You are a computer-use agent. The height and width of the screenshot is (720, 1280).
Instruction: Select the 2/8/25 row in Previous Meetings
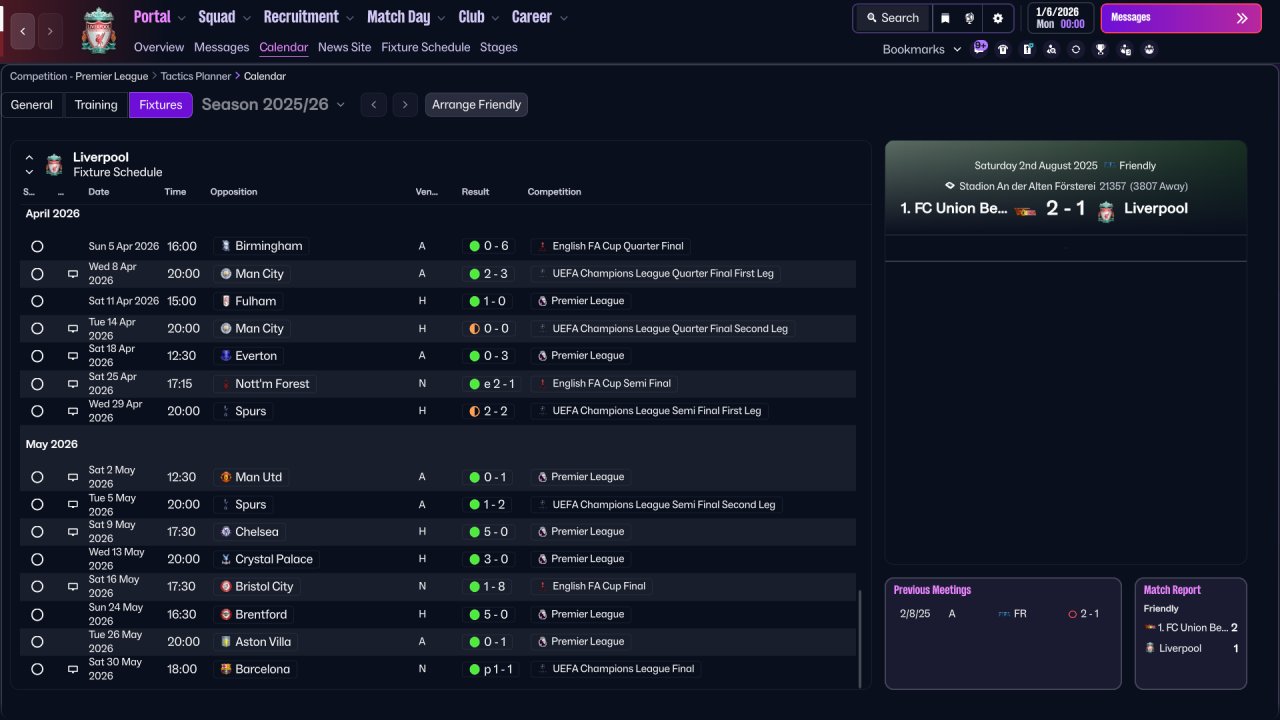click(1003, 614)
